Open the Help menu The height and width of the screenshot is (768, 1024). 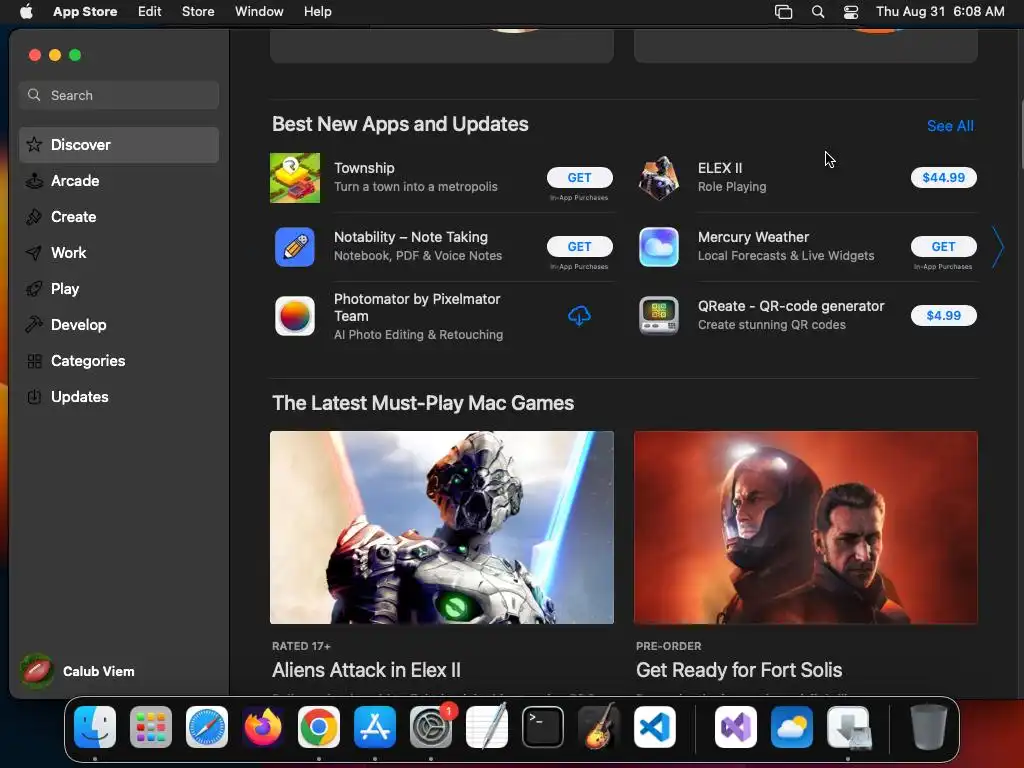click(x=317, y=12)
